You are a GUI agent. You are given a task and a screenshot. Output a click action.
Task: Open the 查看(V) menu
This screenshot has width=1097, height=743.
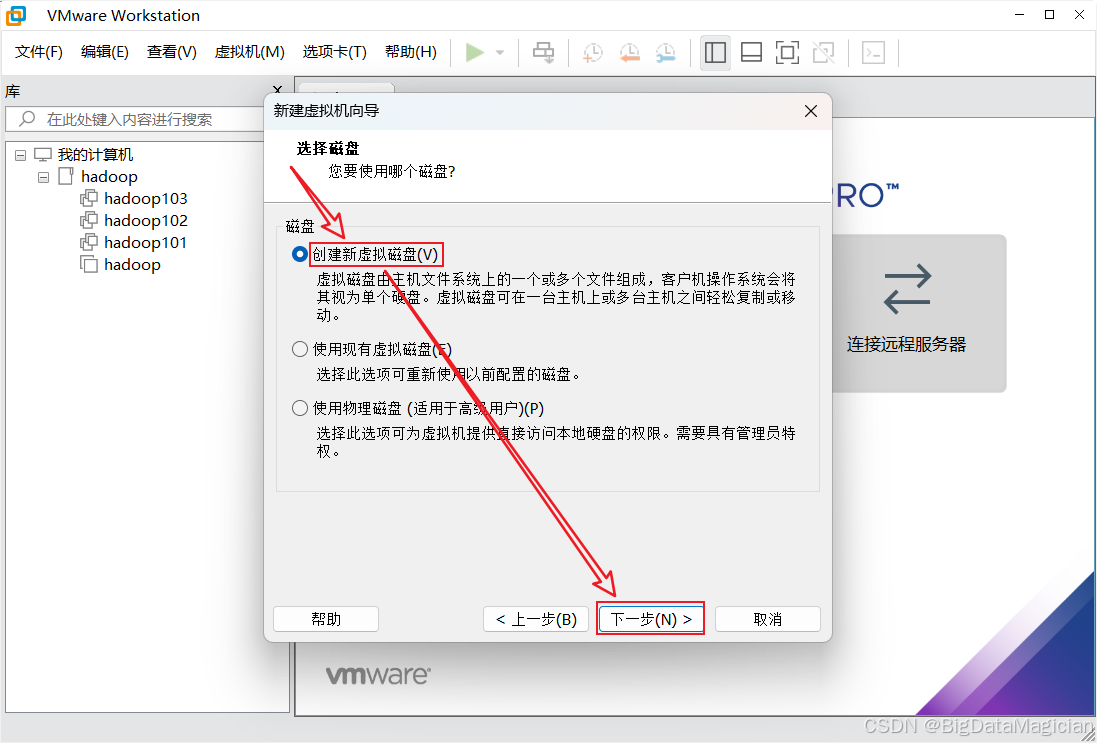coord(172,52)
